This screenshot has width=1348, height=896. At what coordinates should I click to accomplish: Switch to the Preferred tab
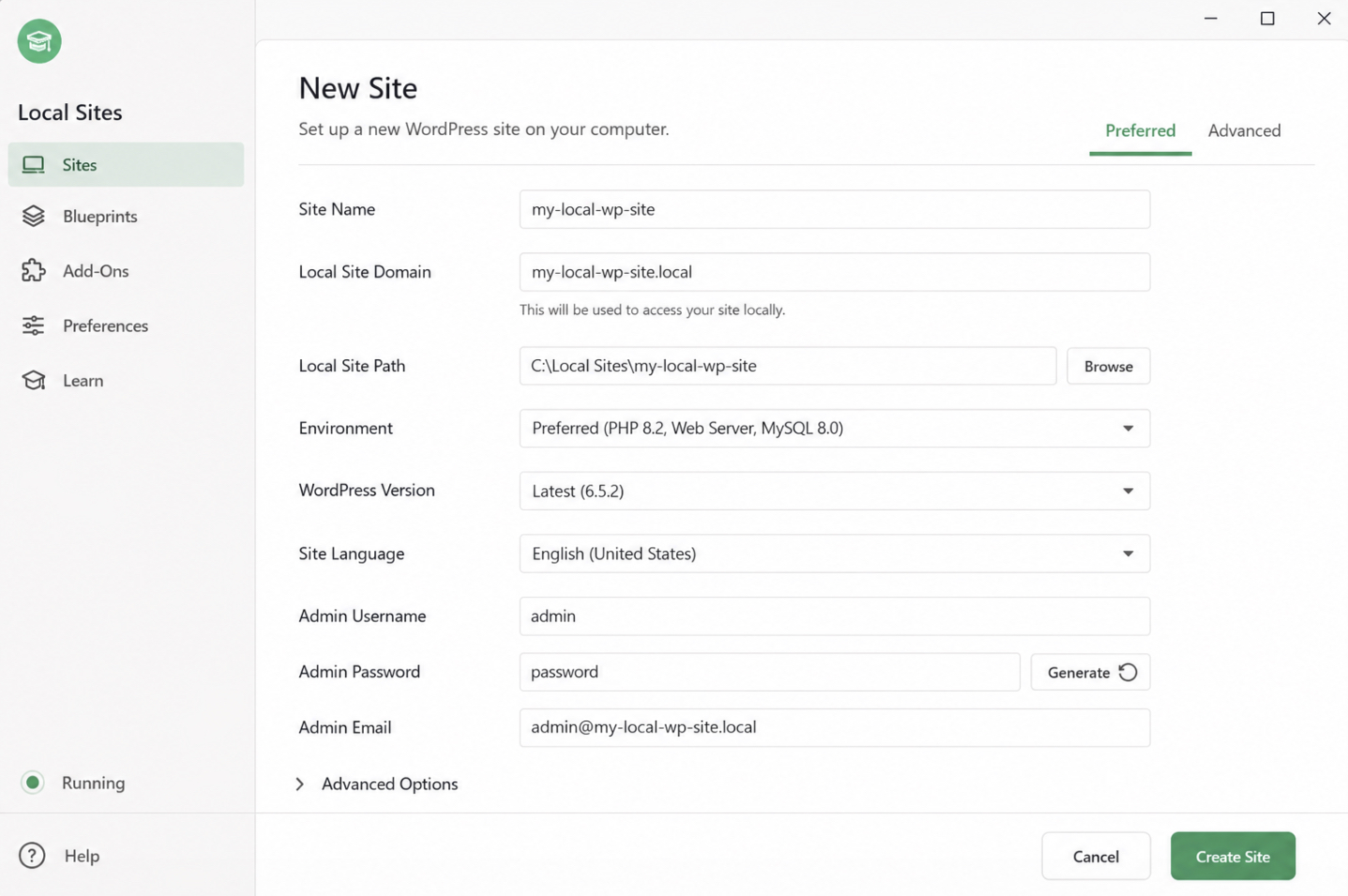point(1140,131)
